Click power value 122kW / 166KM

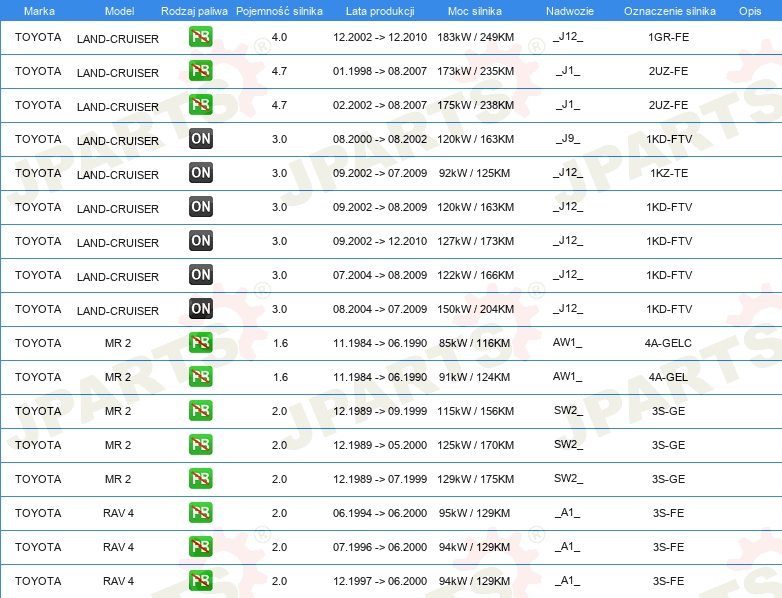(475, 275)
